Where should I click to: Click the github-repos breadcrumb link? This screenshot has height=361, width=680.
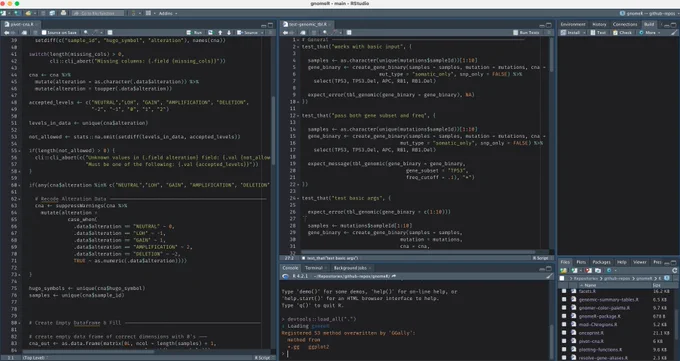point(617,278)
